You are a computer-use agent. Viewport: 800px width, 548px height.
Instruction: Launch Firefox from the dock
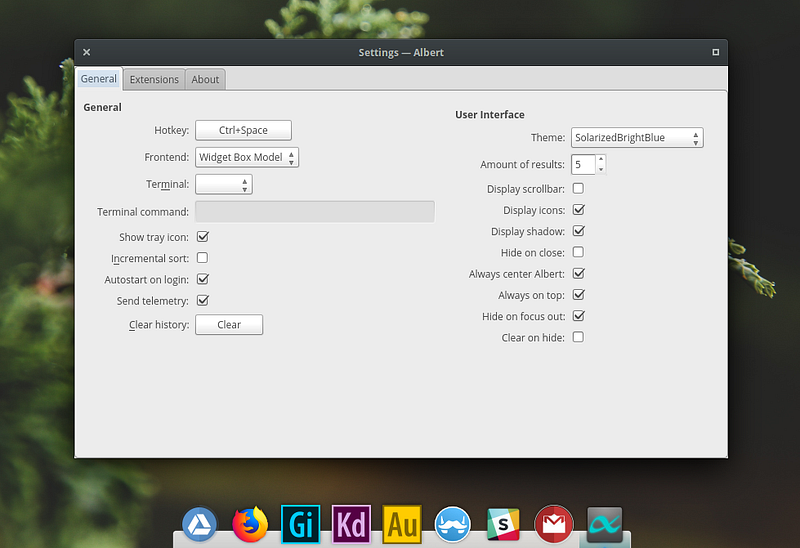pyautogui.click(x=250, y=525)
